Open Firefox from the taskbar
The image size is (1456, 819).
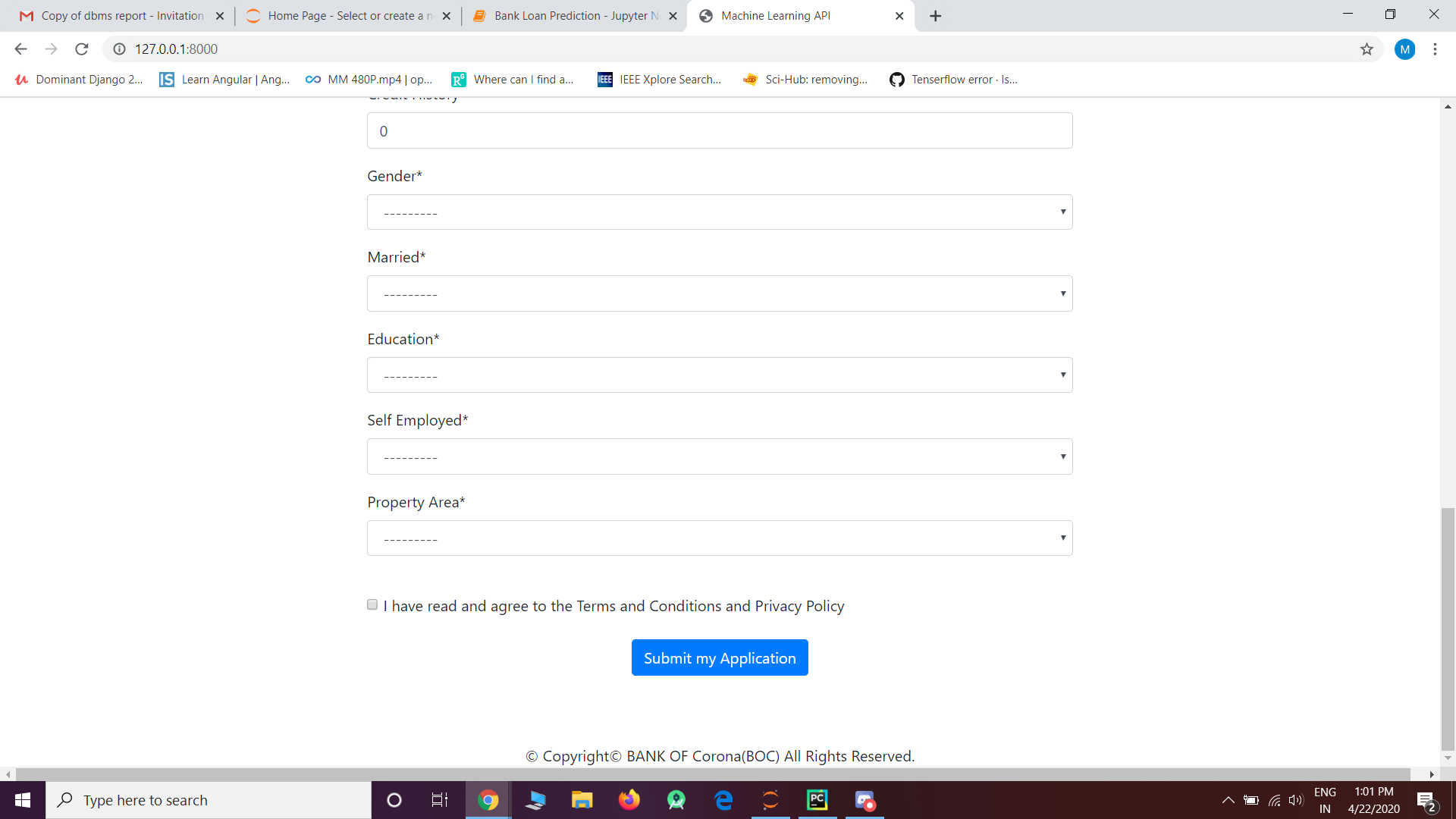coord(629,800)
